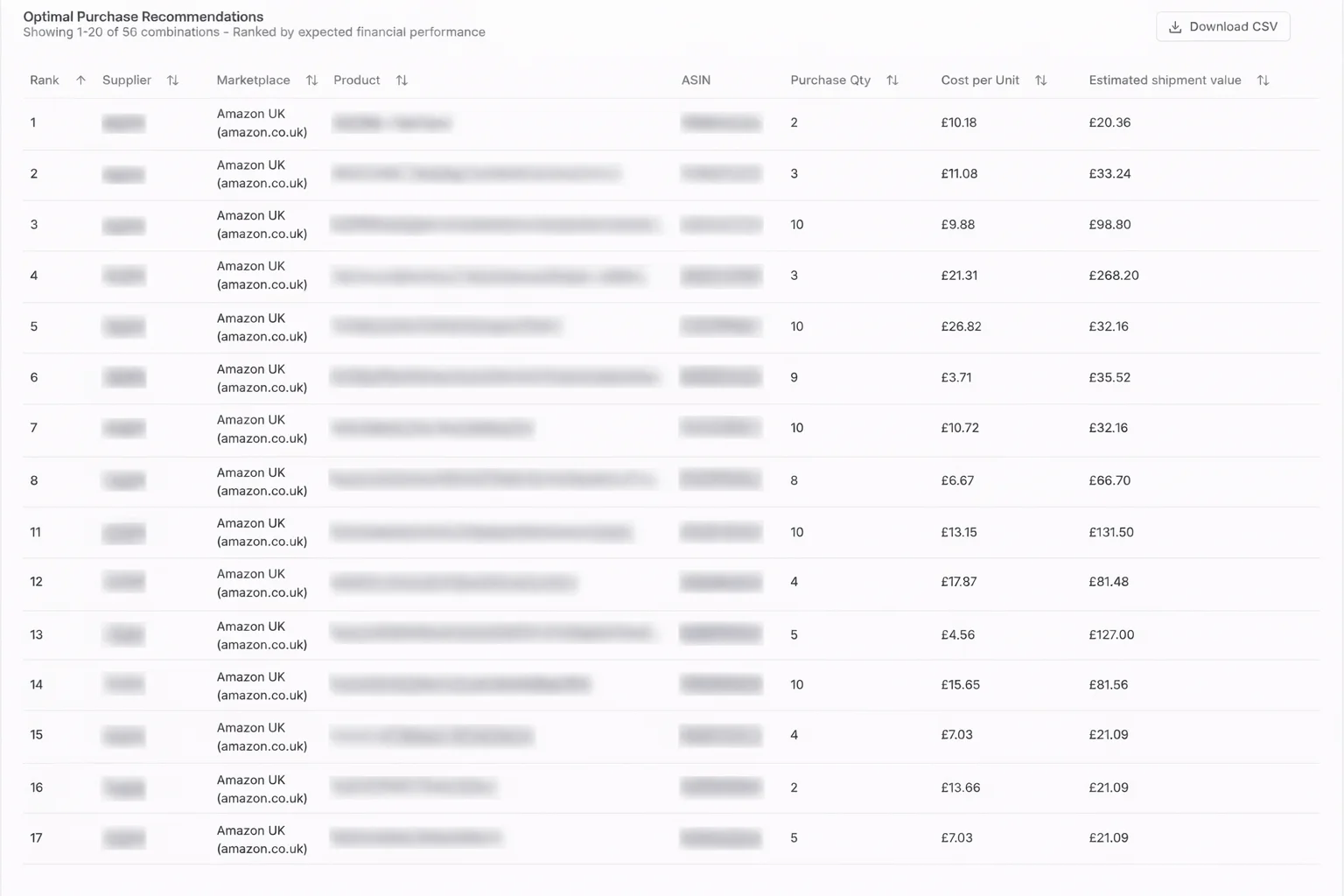Screen dimensions: 1344x896
Task: Click Amazon UK marketplace text in row 6
Action: tap(251, 368)
